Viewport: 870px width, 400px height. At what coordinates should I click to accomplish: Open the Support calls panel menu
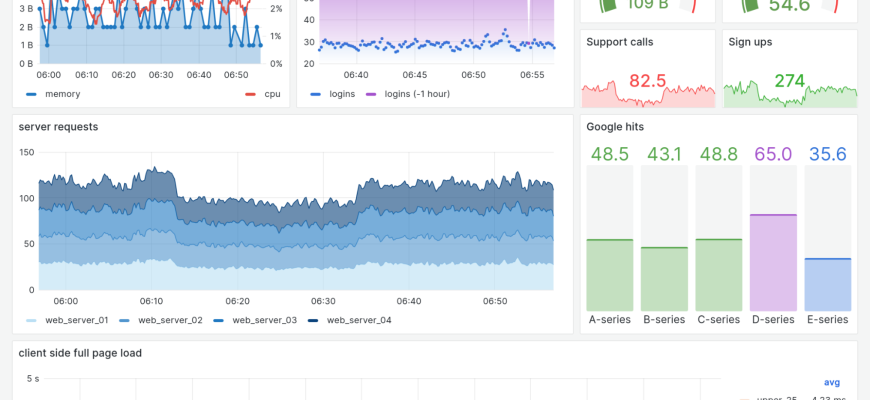point(620,42)
